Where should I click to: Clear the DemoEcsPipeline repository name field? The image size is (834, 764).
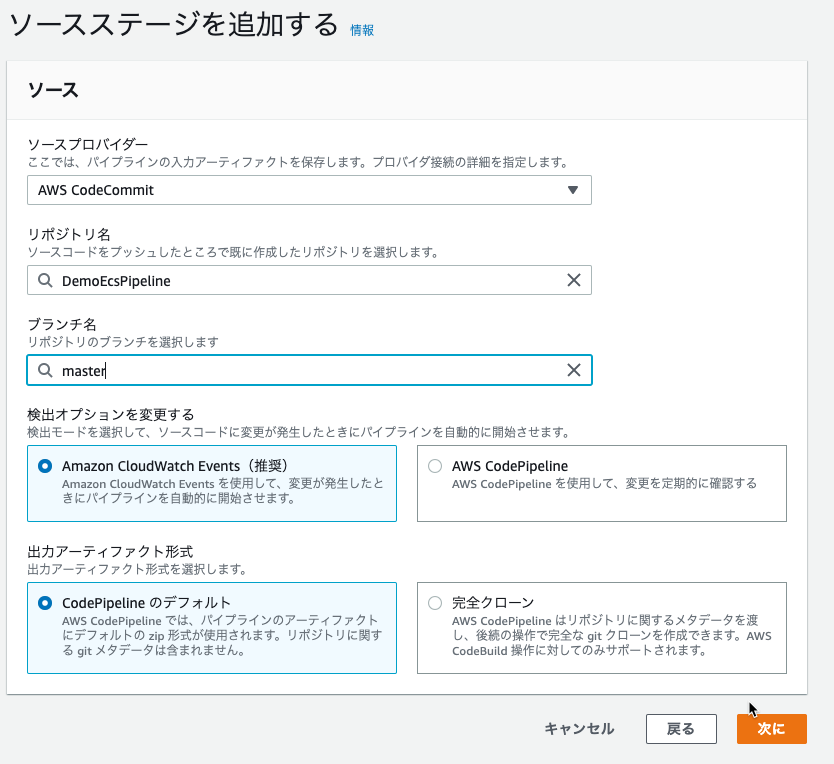coord(573,280)
